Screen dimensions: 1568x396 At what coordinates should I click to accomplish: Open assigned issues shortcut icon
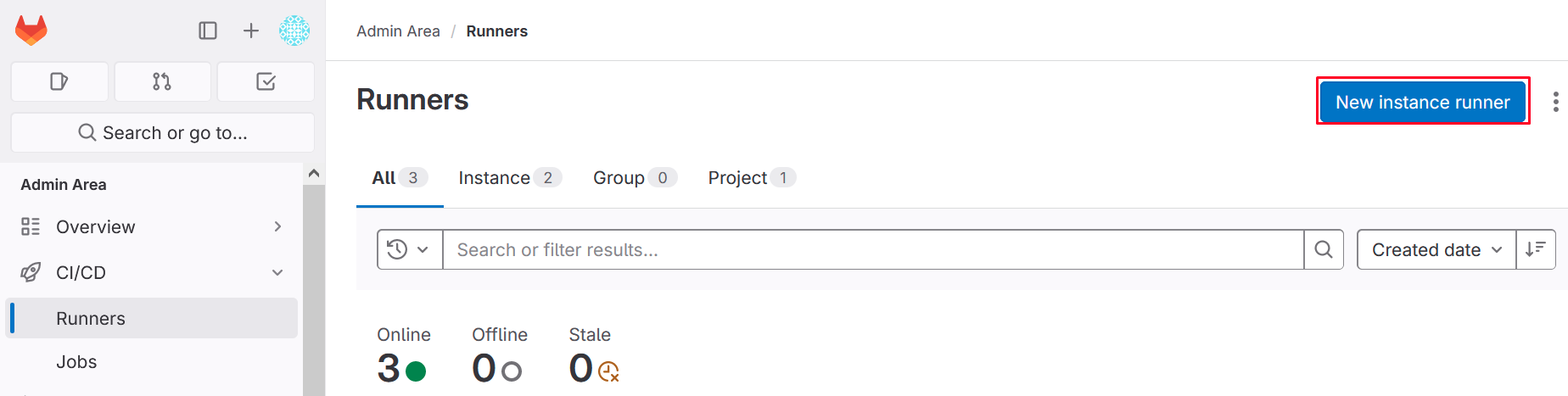59,81
